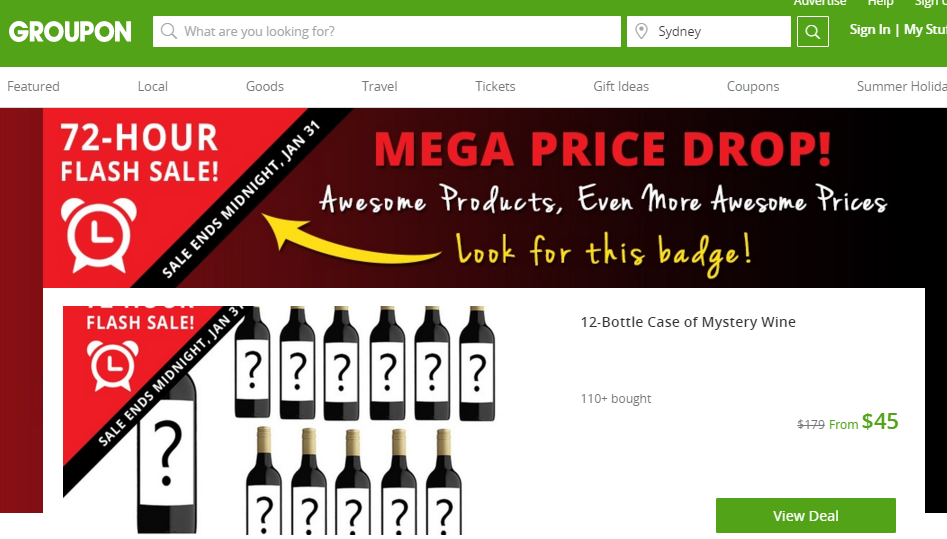The image size is (947, 539).
Task: Click the Groupon logo
Action: [x=70, y=31]
